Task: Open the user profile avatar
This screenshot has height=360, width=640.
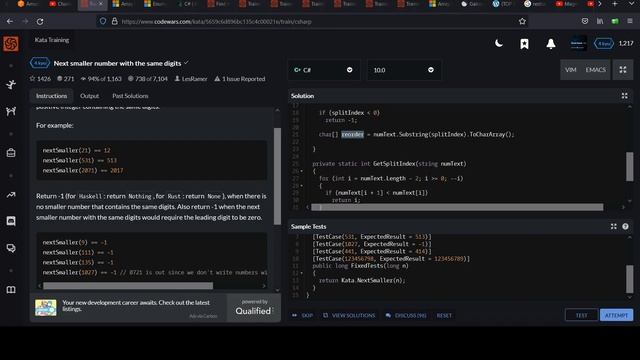Action: [x=578, y=43]
